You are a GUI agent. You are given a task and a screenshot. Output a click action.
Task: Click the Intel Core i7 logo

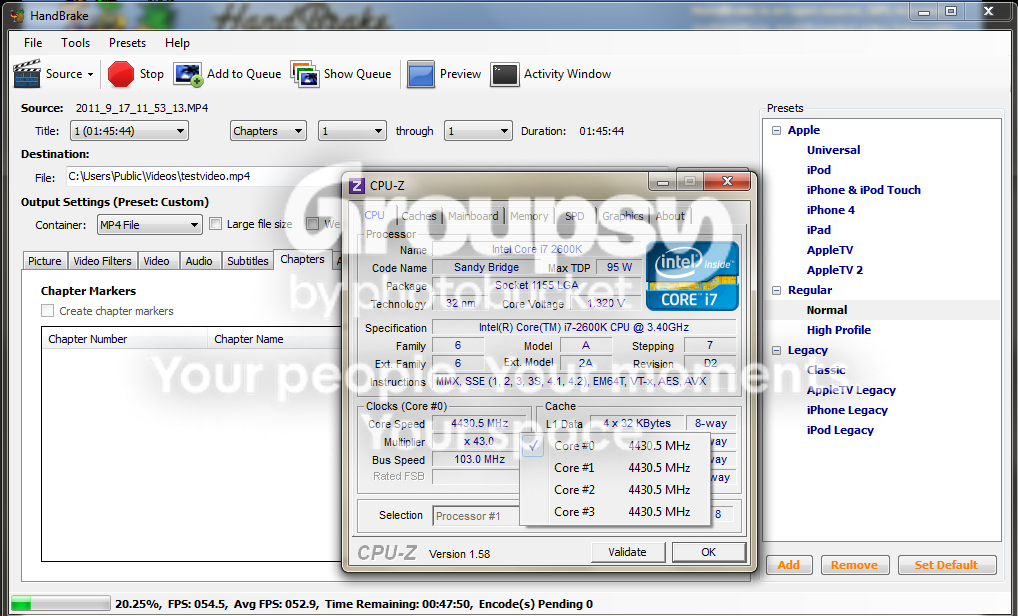click(x=692, y=276)
